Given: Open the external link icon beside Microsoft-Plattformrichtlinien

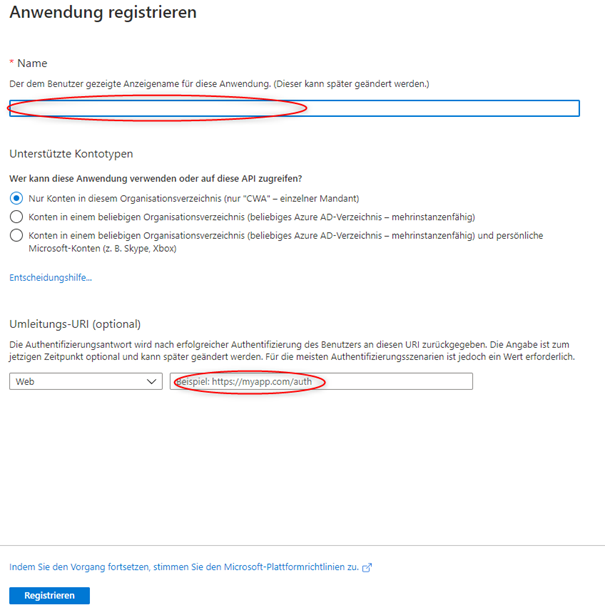Looking at the screenshot, I should 367,567.
